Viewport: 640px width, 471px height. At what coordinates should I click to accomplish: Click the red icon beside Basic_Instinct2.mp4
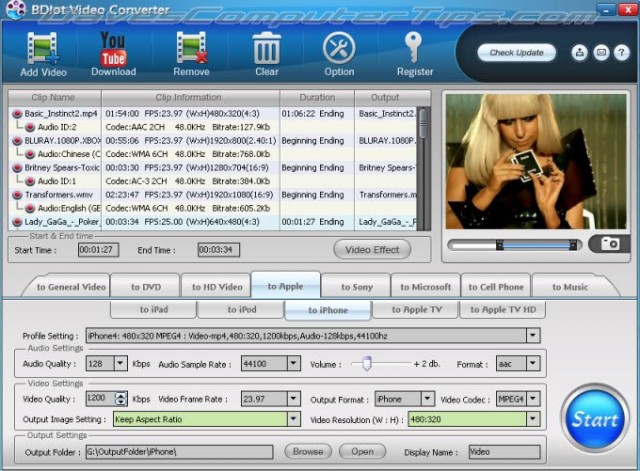[x=17, y=114]
